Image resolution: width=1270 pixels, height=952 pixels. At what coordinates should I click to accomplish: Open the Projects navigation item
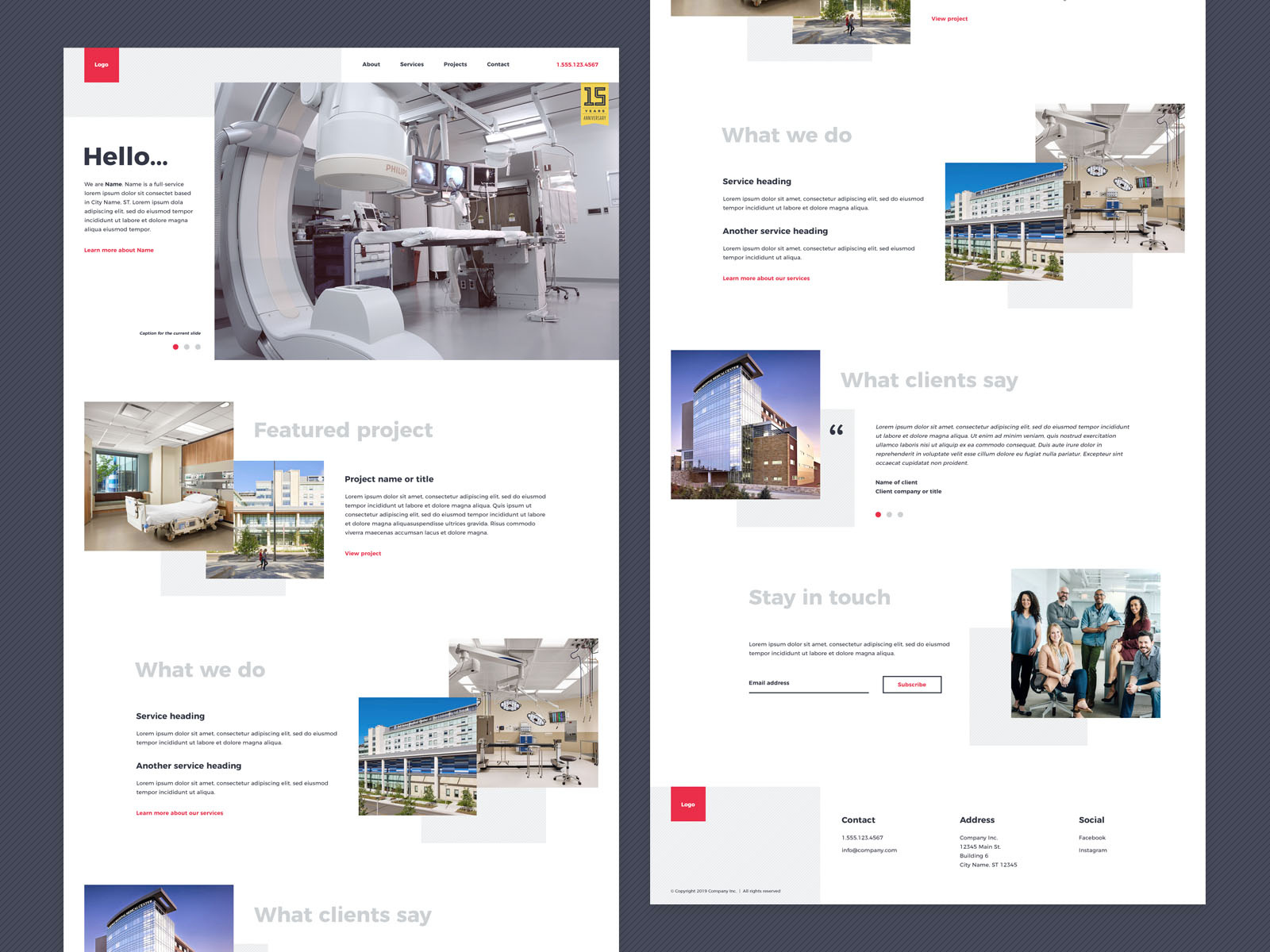pos(456,64)
